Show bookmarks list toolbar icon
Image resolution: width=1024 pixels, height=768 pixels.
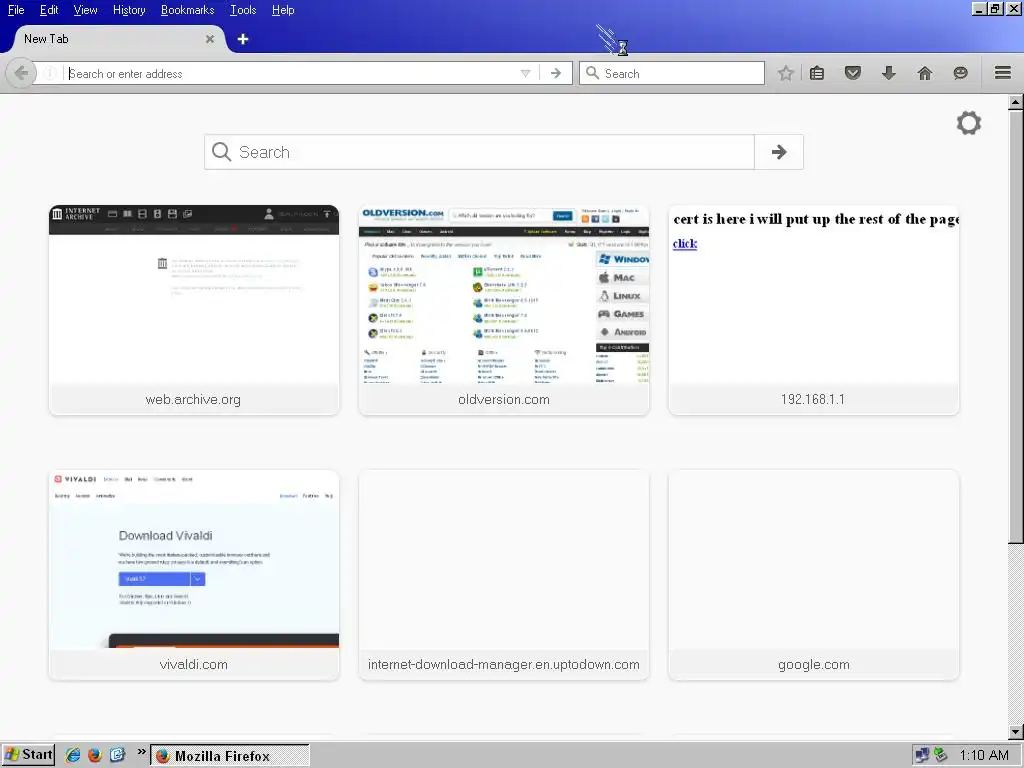817,73
